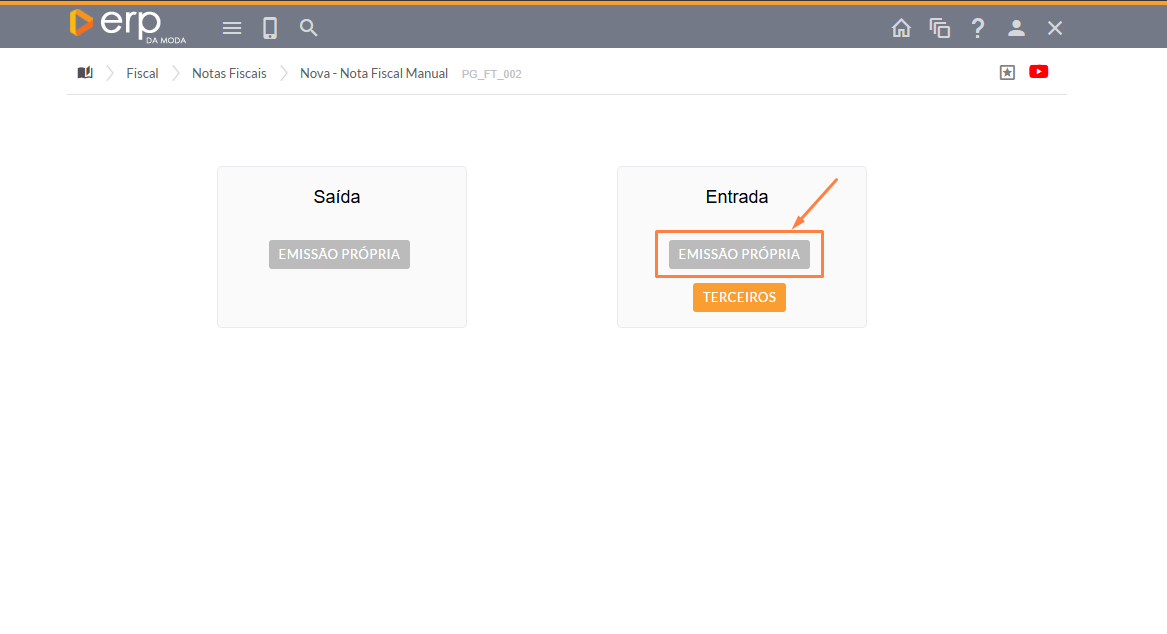The image size is (1167, 634).
Task: Close the page with the X icon
Action: point(1054,28)
